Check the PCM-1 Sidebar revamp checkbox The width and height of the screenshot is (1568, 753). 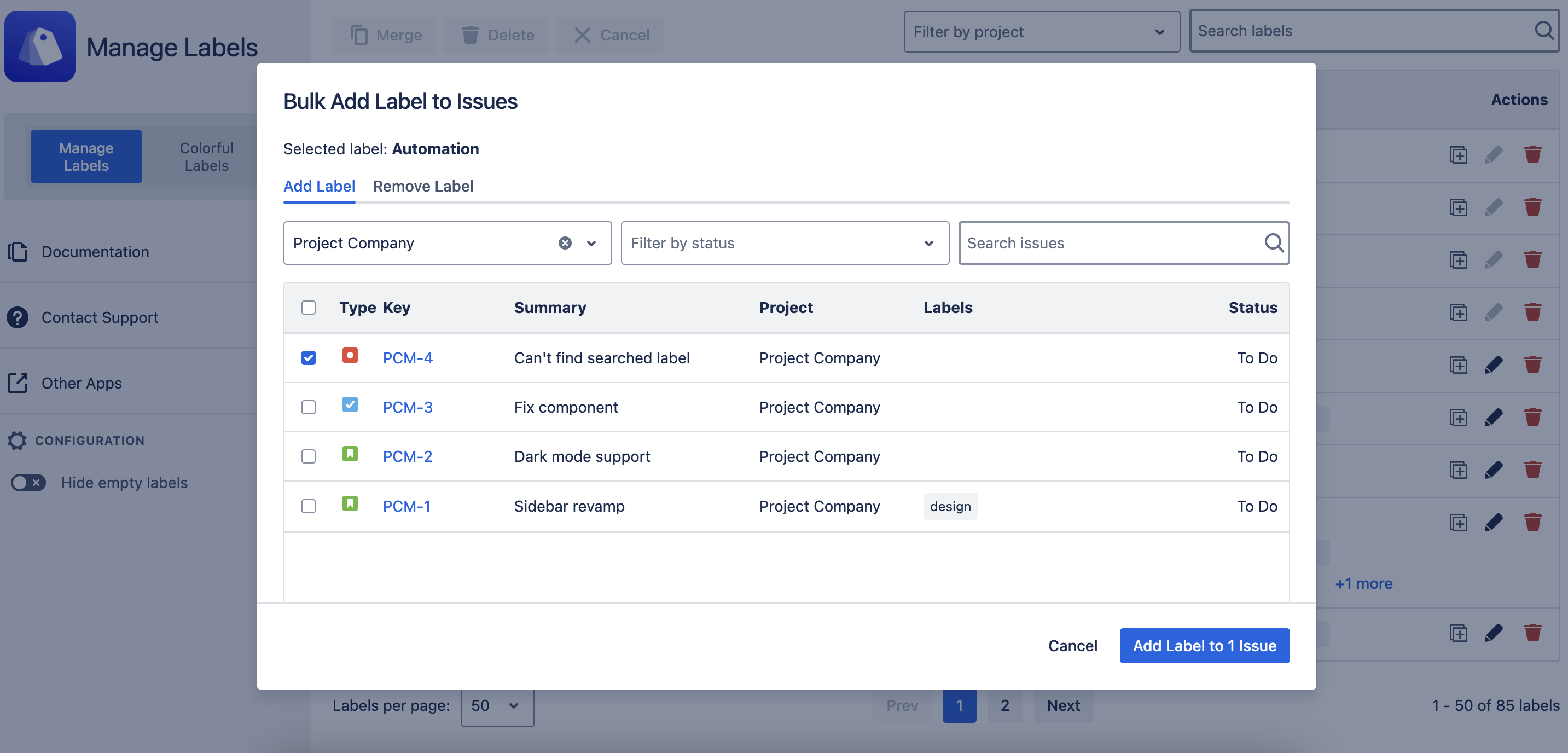pos(309,506)
